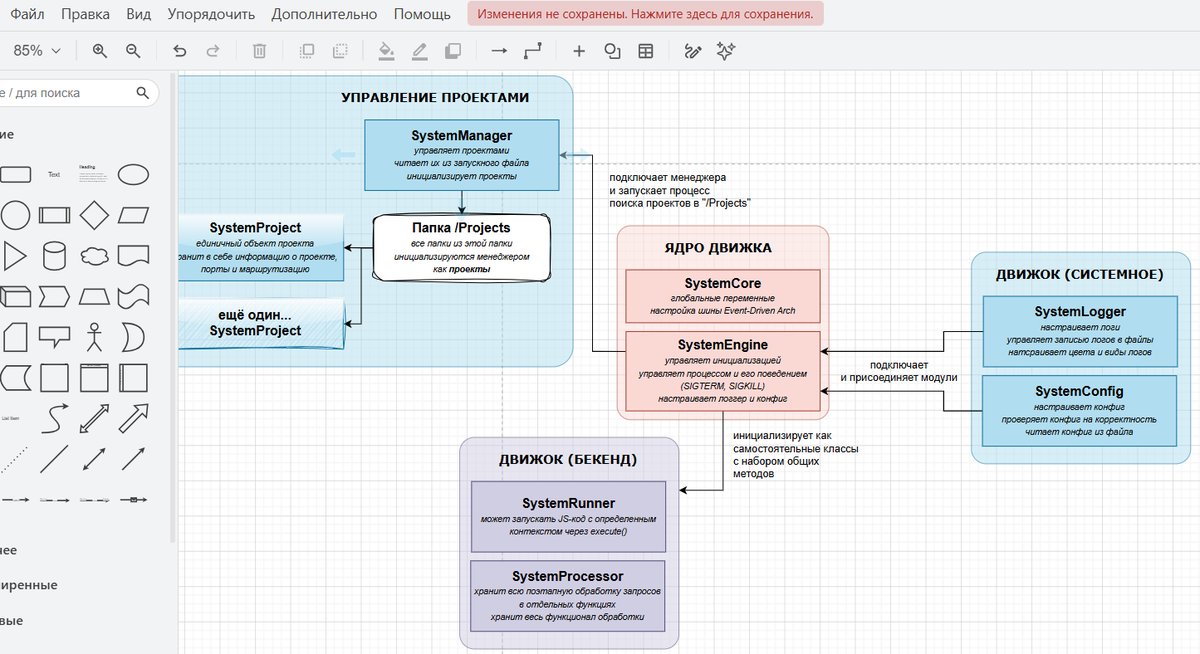Screen dimensions: 1200x654
Task: Undo the last action
Action: [x=180, y=51]
